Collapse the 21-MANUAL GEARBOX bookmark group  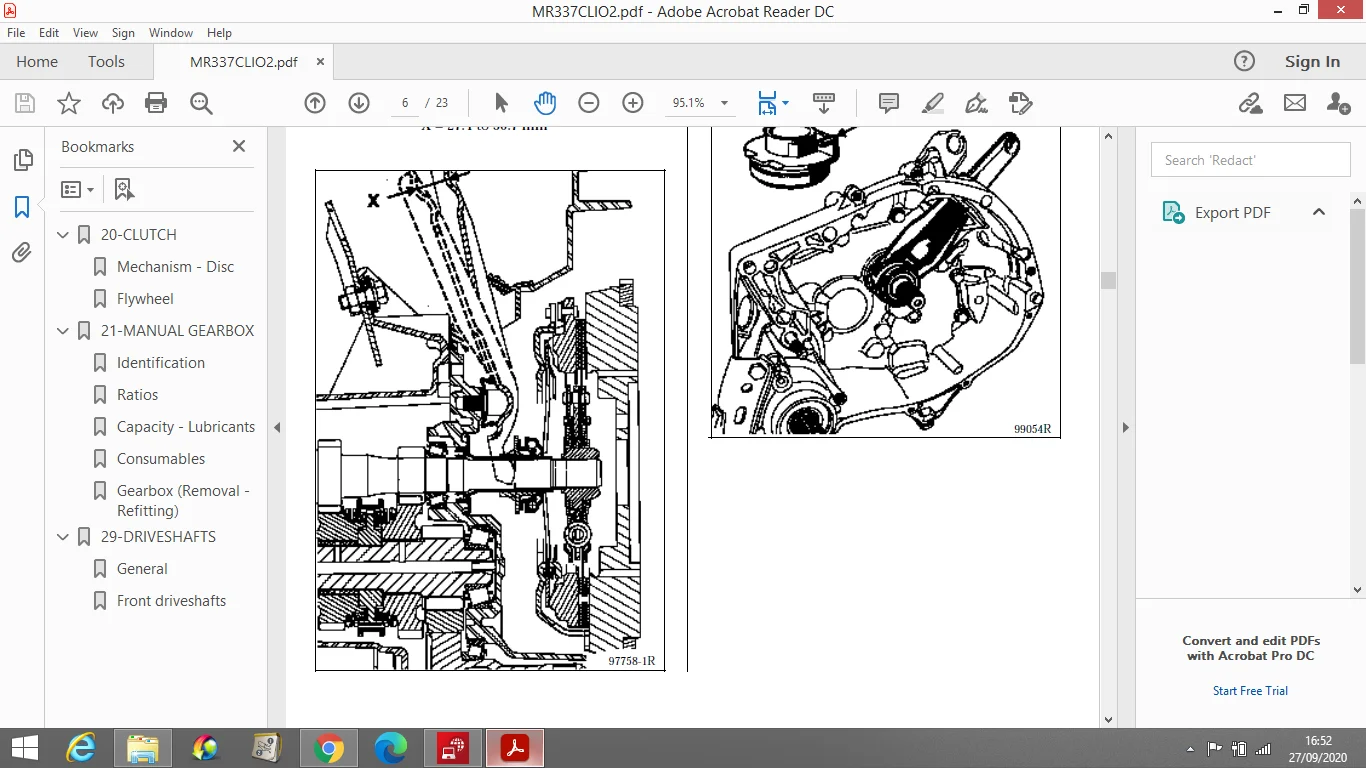click(x=64, y=331)
